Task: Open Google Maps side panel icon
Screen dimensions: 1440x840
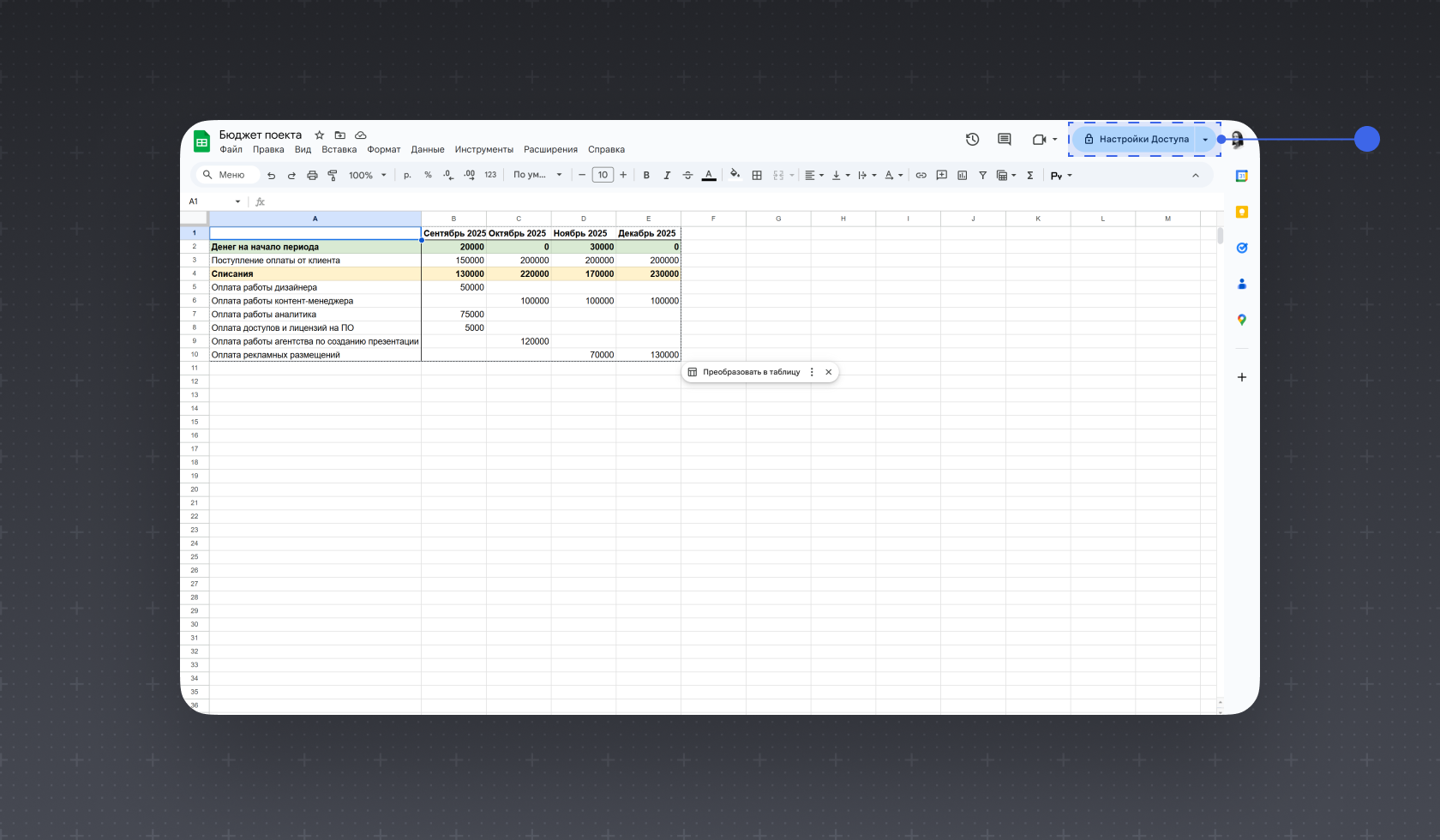Action: click(x=1241, y=320)
